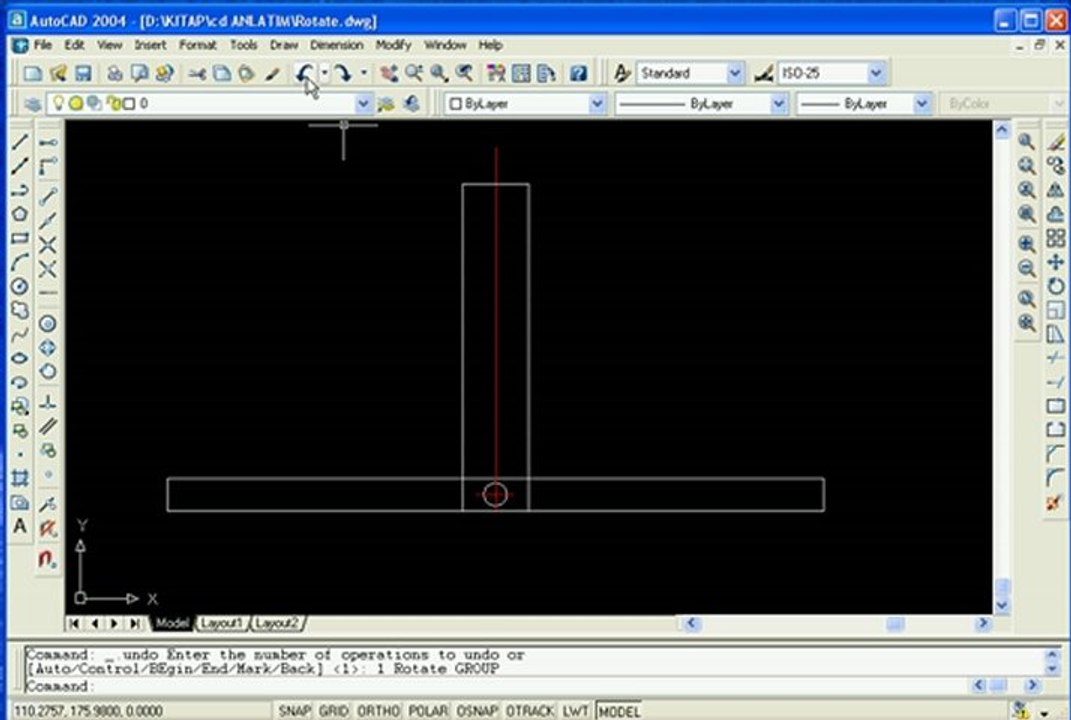Viewport: 1071px width, 720px height.
Task: Select the Polygon draw tool
Action: [x=20, y=214]
